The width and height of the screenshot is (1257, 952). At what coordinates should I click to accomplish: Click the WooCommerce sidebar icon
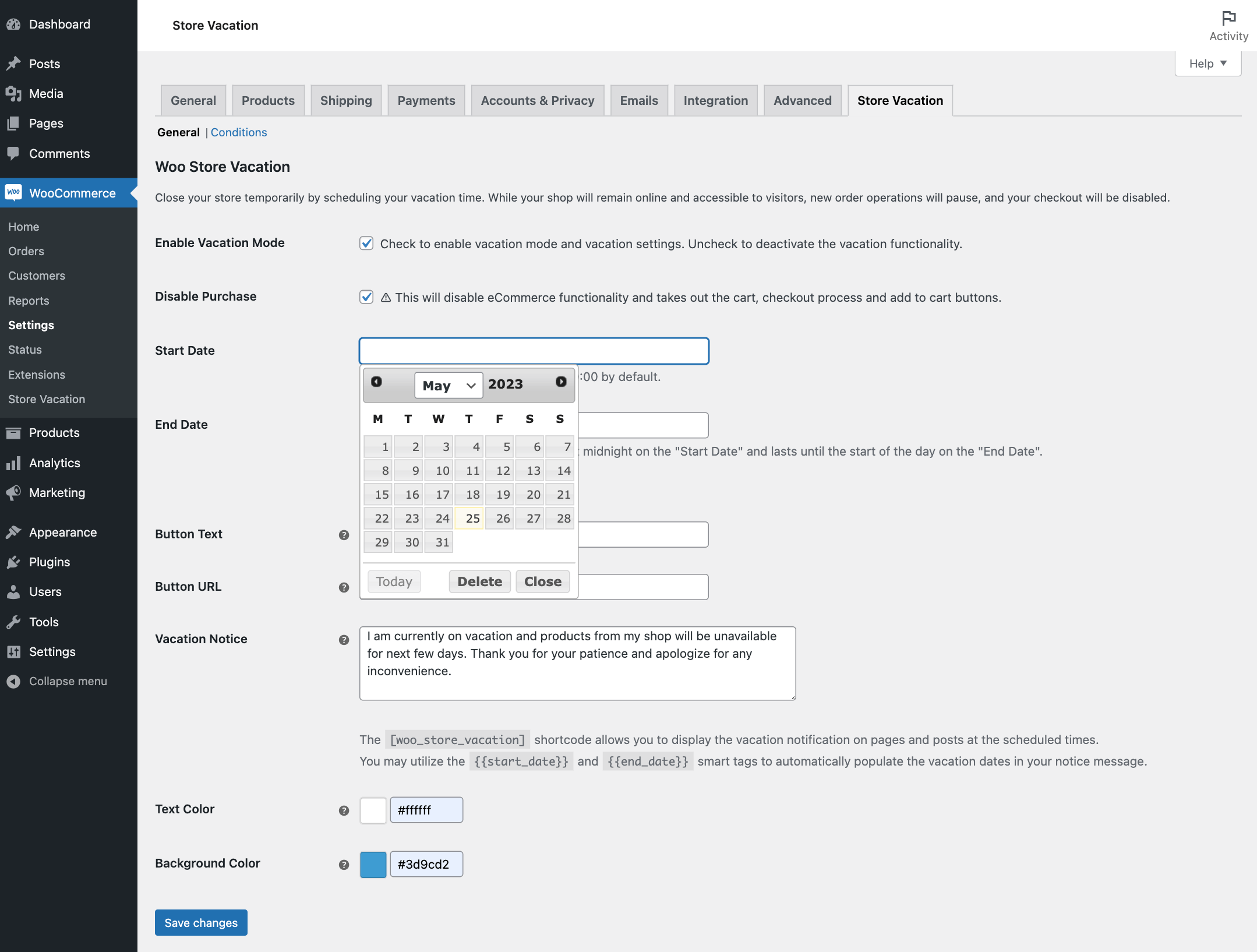[x=13, y=193]
